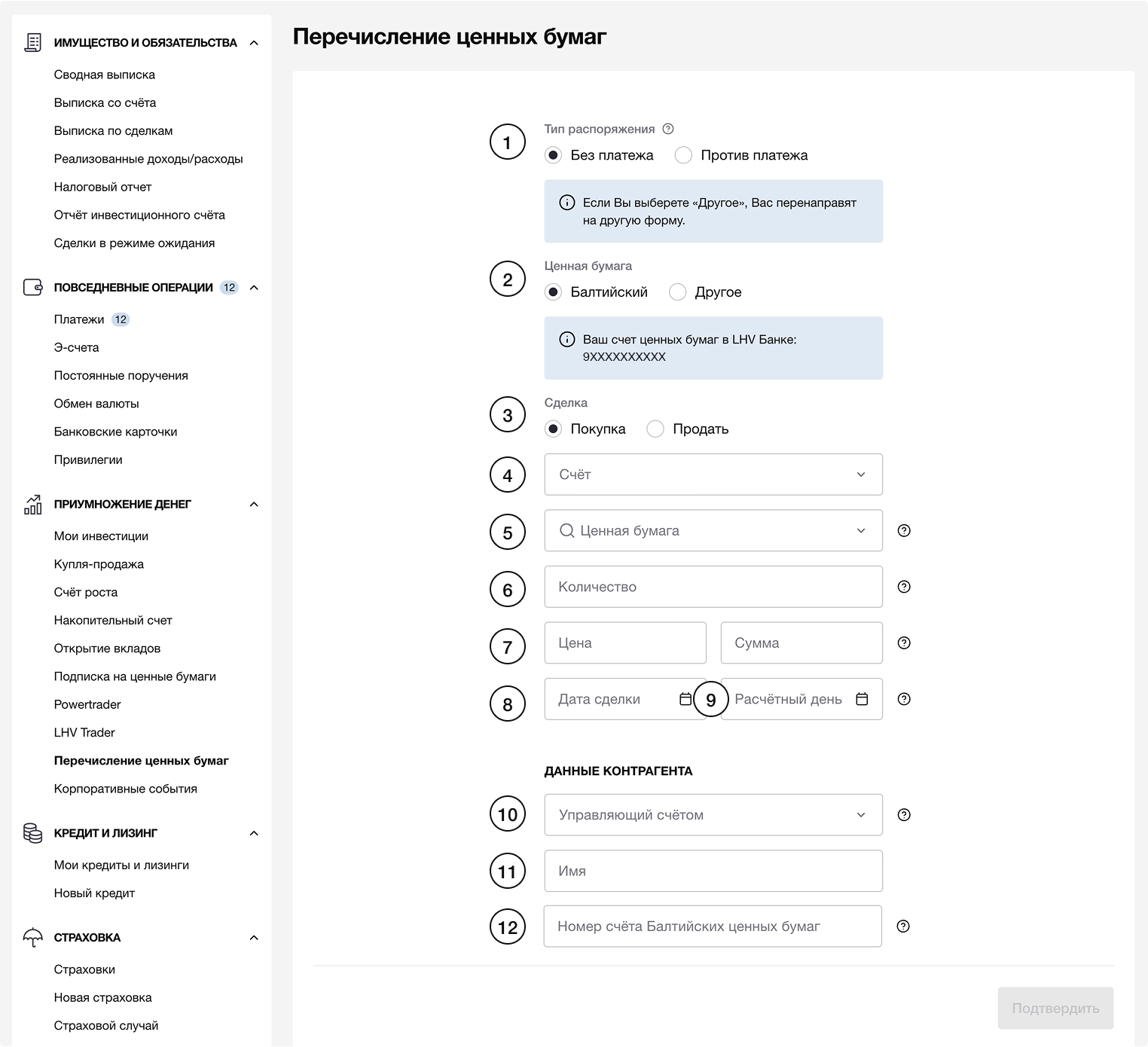Go to Обмен валюты menu item
1148x1047 pixels.
coord(96,404)
